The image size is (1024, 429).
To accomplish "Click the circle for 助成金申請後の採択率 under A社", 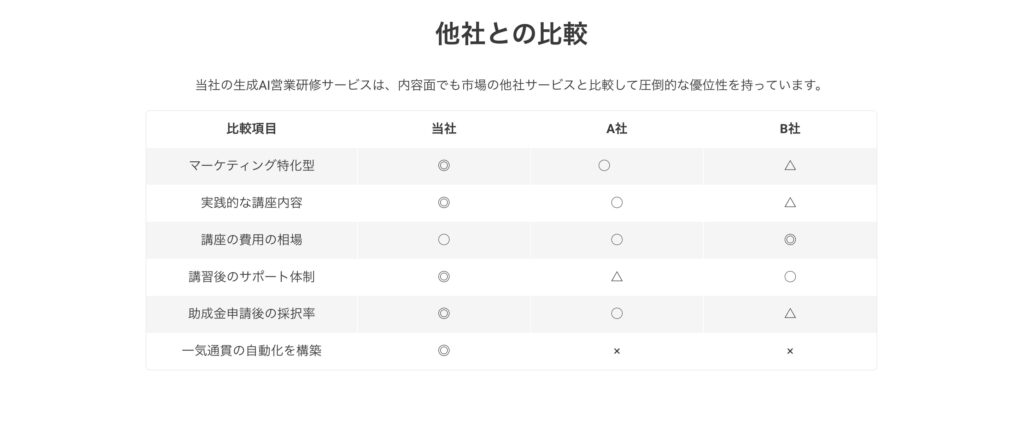I will click(x=616, y=314).
